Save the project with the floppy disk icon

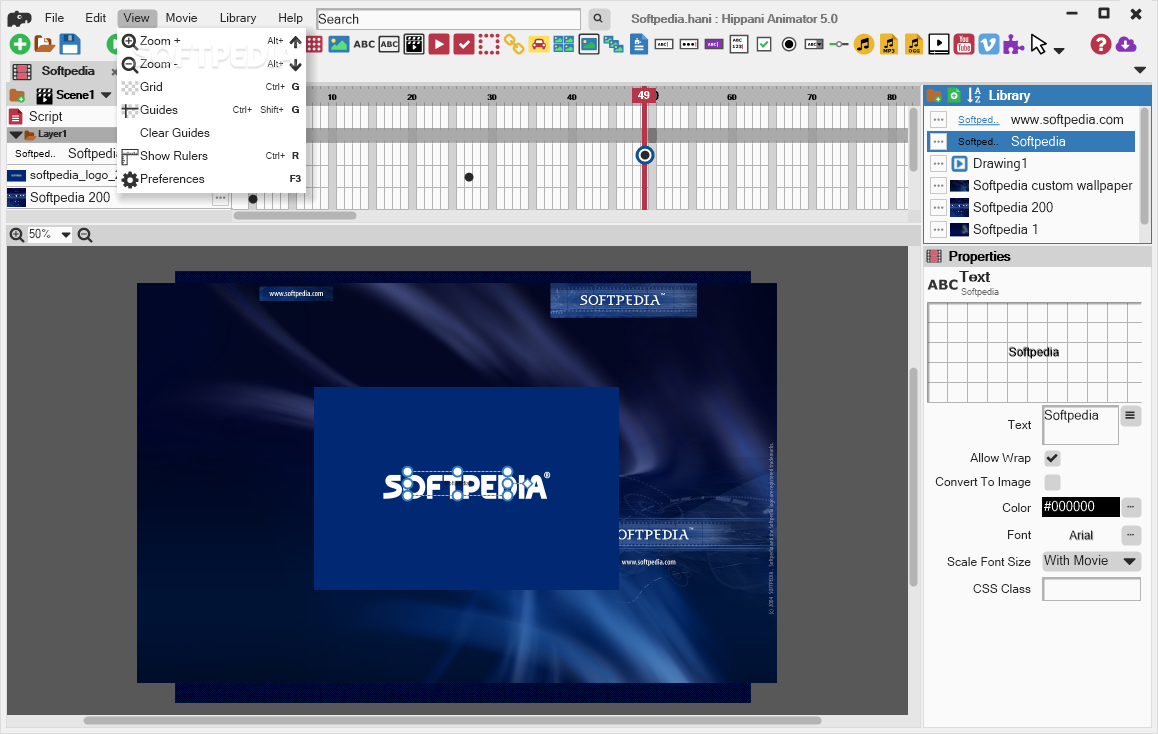tap(70, 44)
